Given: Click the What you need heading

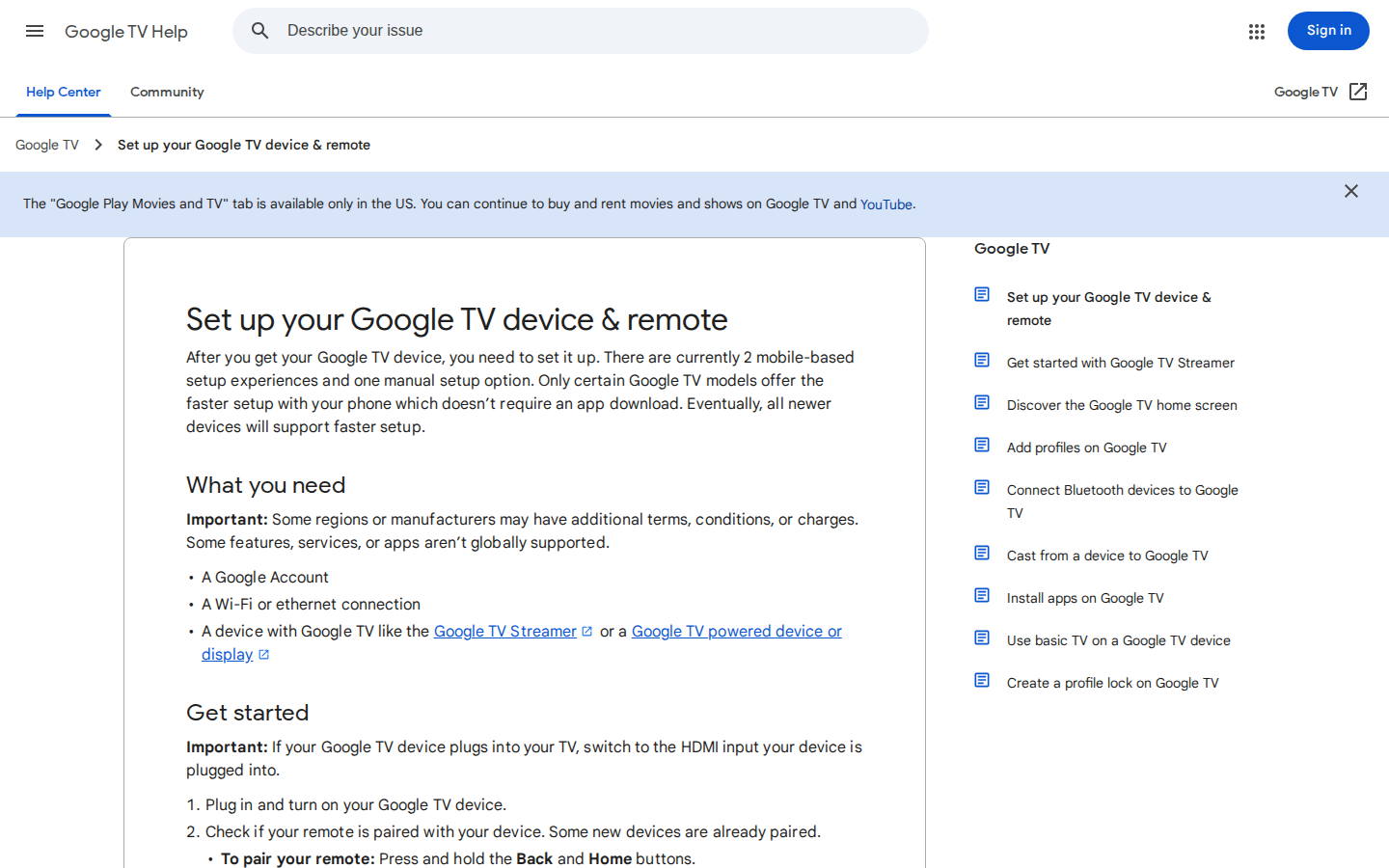Looking at the screenshot, I should coord(265,485).
